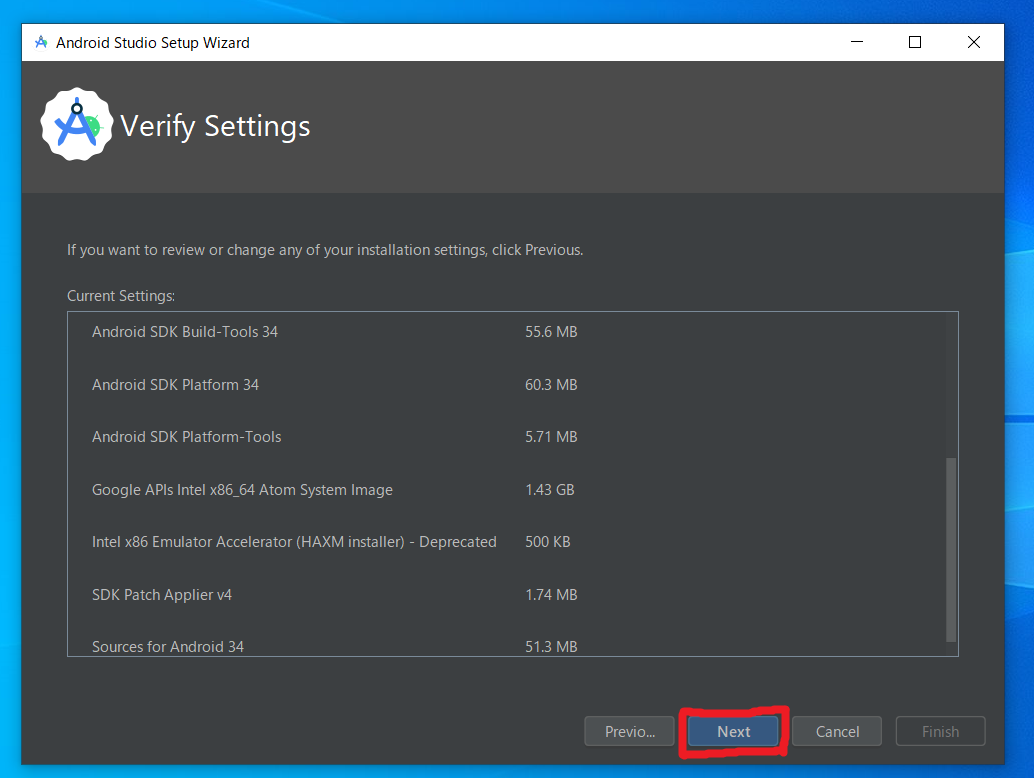Click the 5.71 MB size value
This screenshot has height=778, width=1034.
tap(551, 436)
